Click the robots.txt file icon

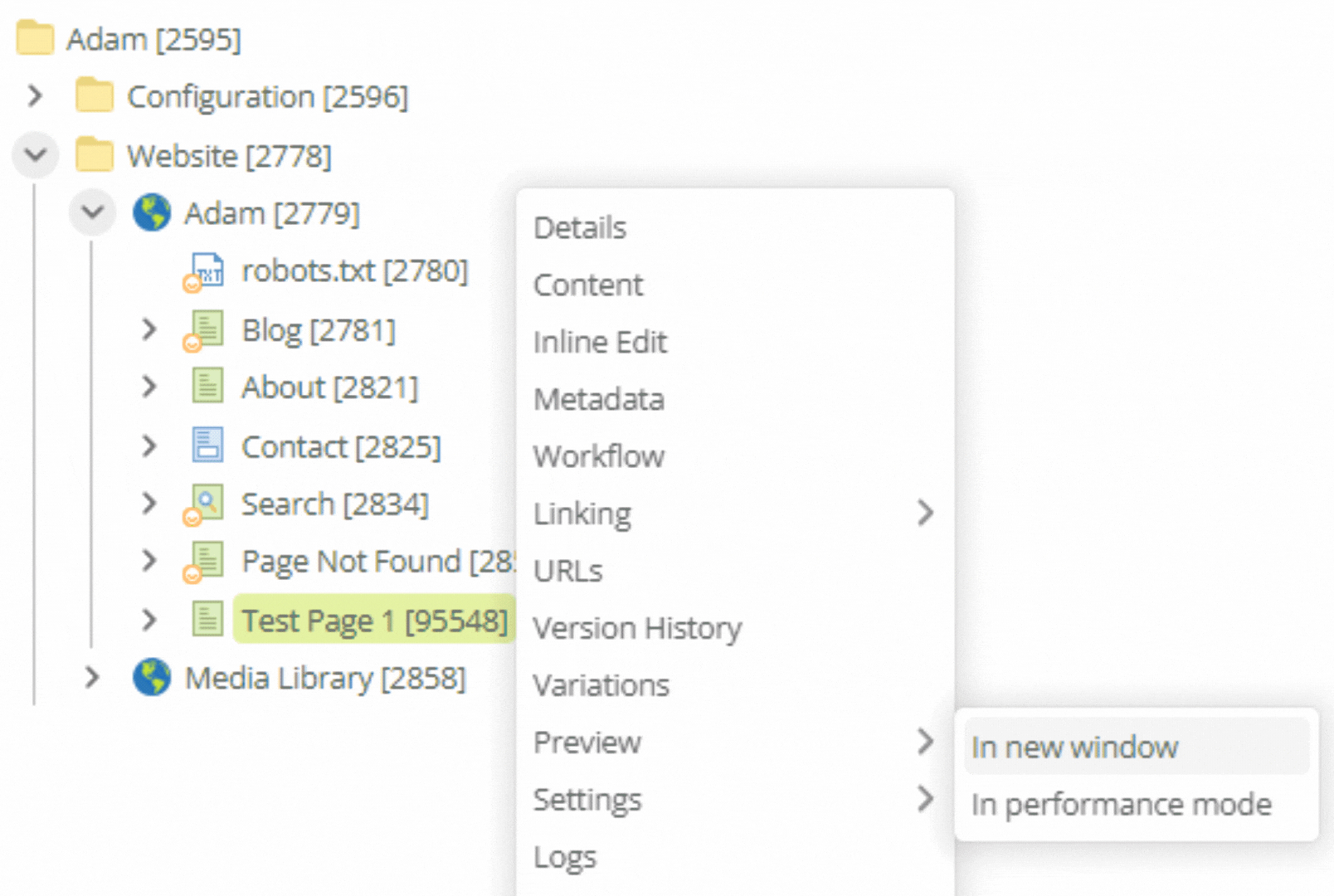[x=206, y=270]
